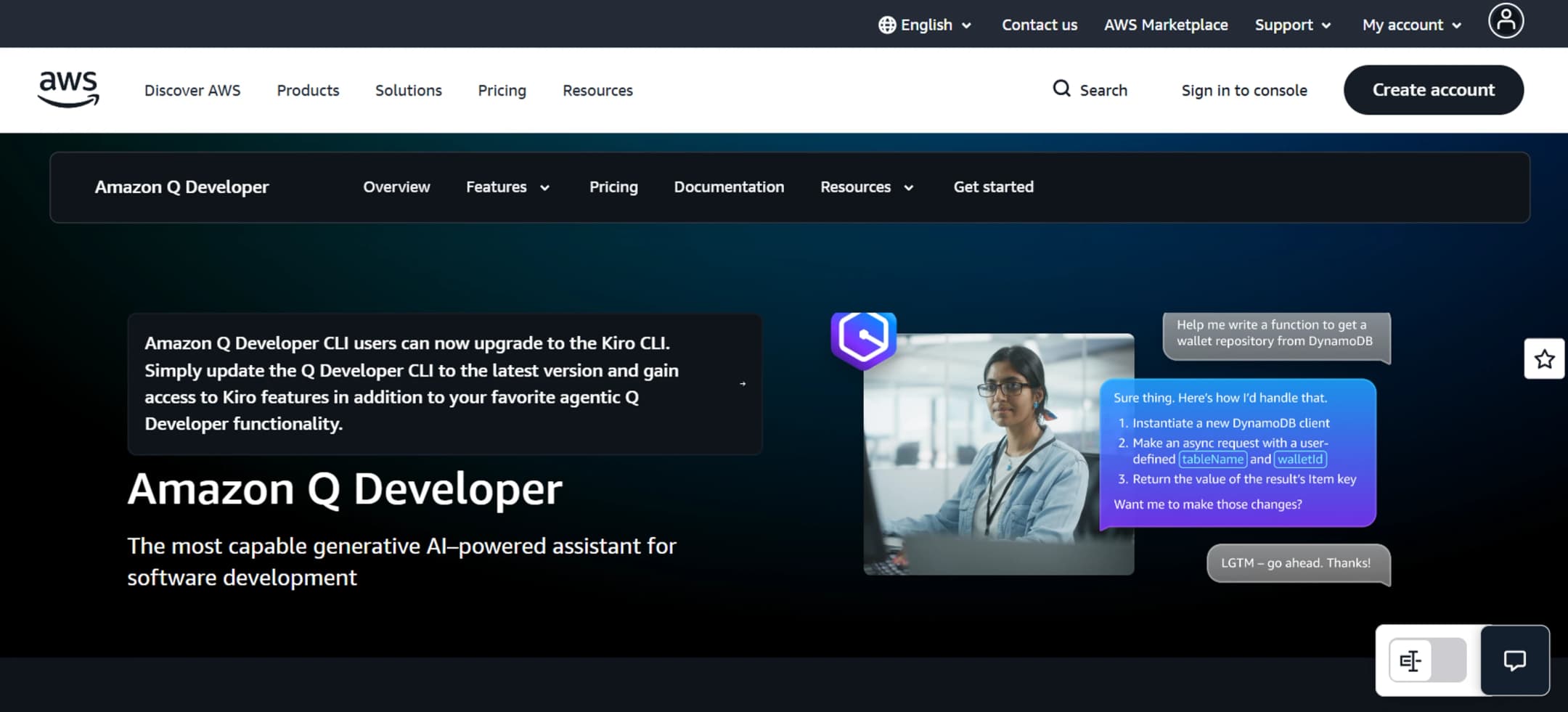Screen dimensions: 1568x712
Task: Click the Create account button
Action: pos(1434,90)
